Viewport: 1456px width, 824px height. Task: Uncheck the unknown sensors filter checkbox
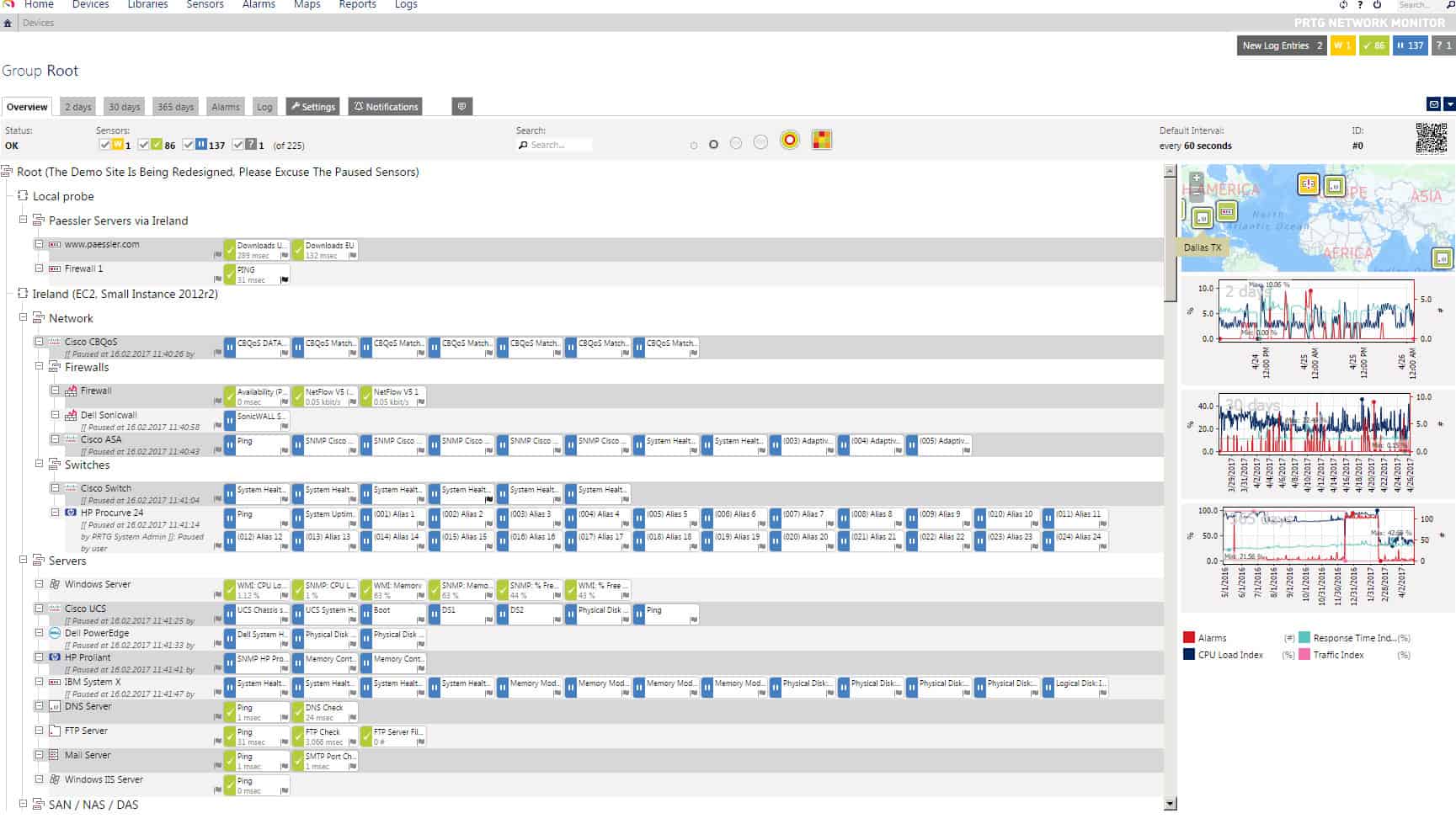click(238, 144)
